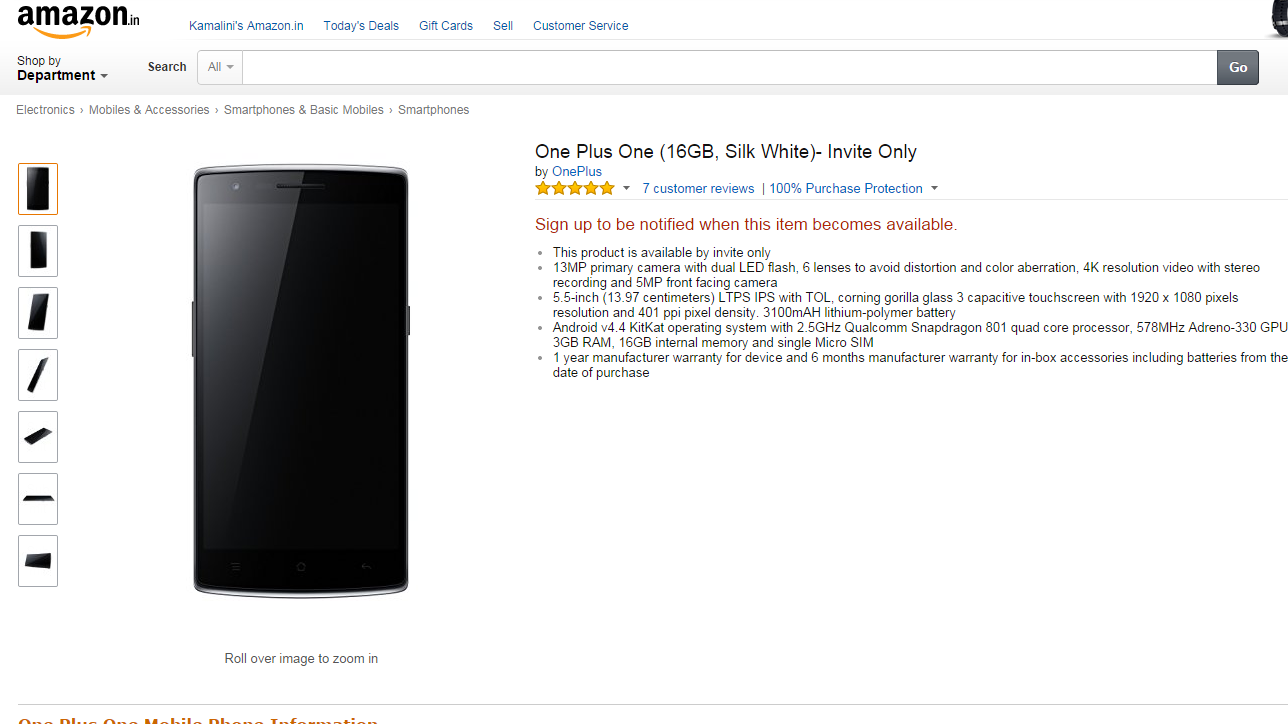Select the first front-view phone thumbnail
Viewport: 1288px width, 724px height.
(x=38, y=189)
